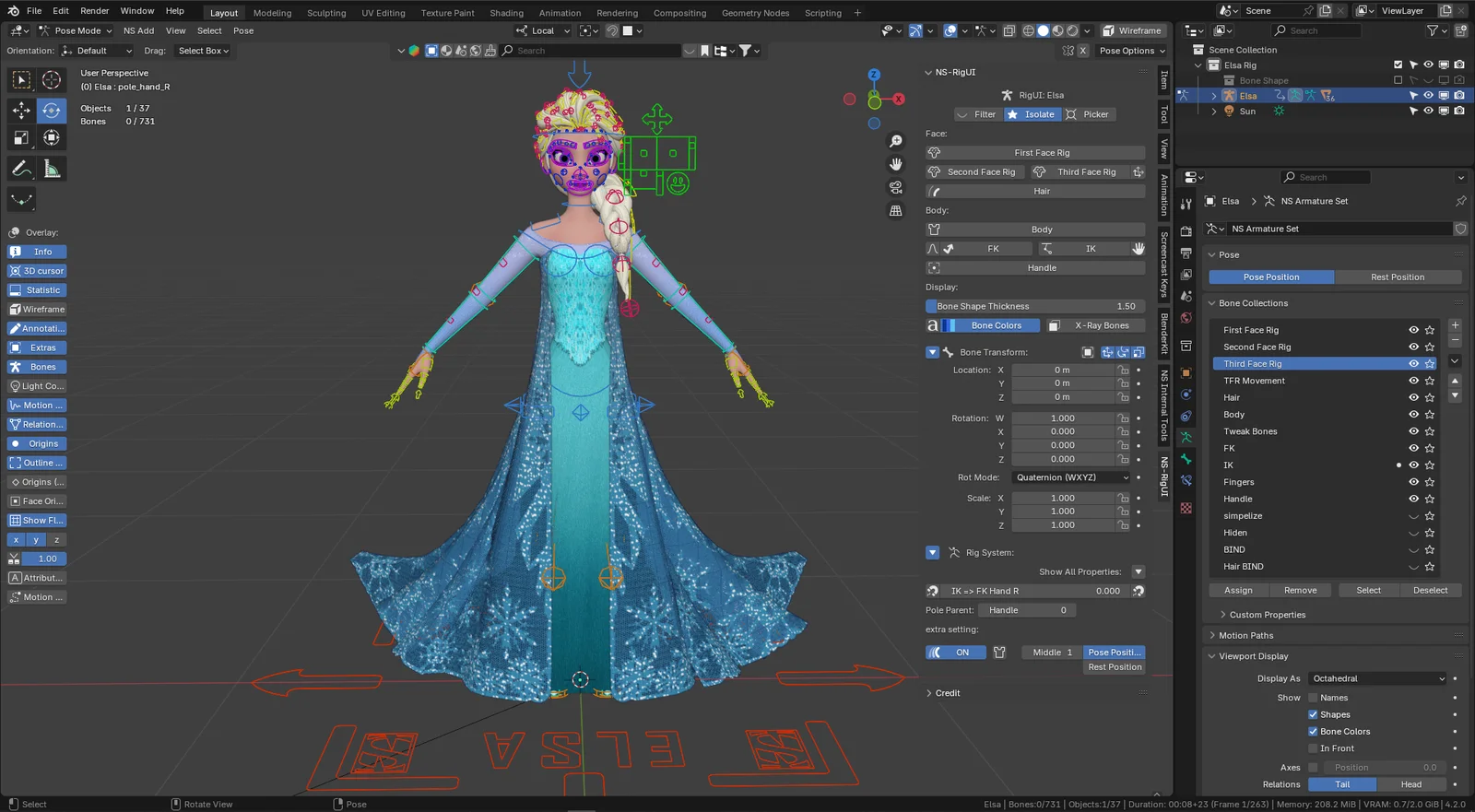1475x812 pixels.
Task: Hide Elsa Rig collection in outliner
Action: [x=1428, y=65]
